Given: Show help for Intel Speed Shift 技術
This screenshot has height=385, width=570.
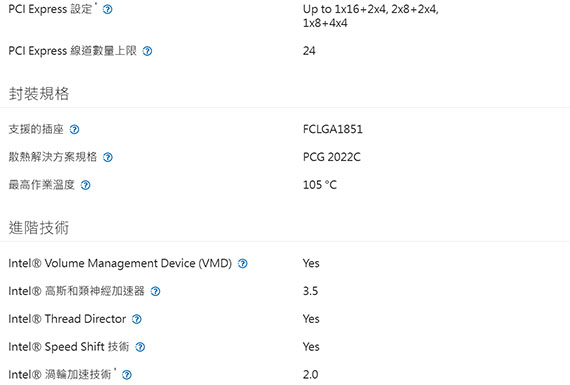Looking at the screenshot, I should coord(140,347).
